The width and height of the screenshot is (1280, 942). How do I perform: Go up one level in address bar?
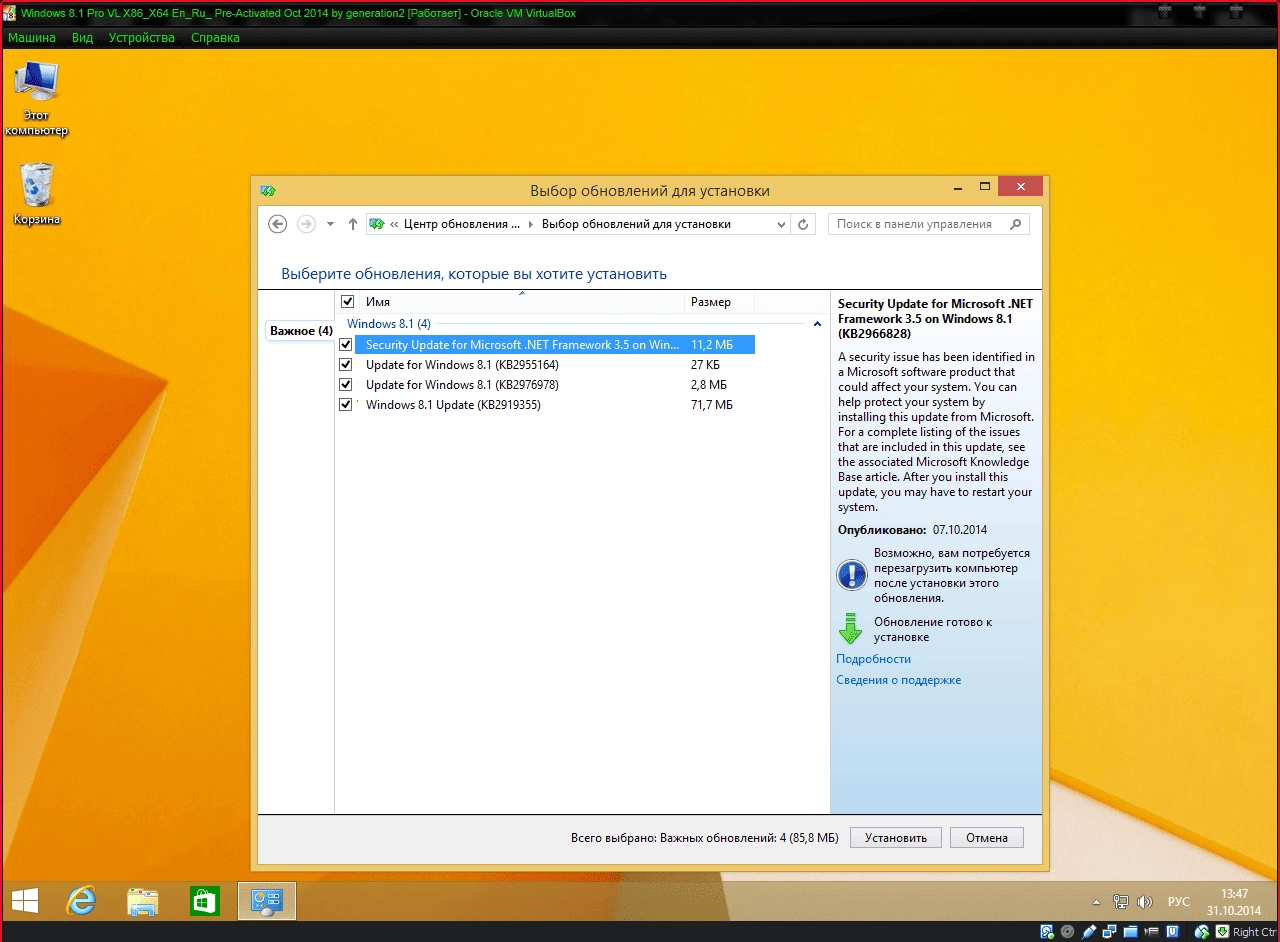[352, 224]
